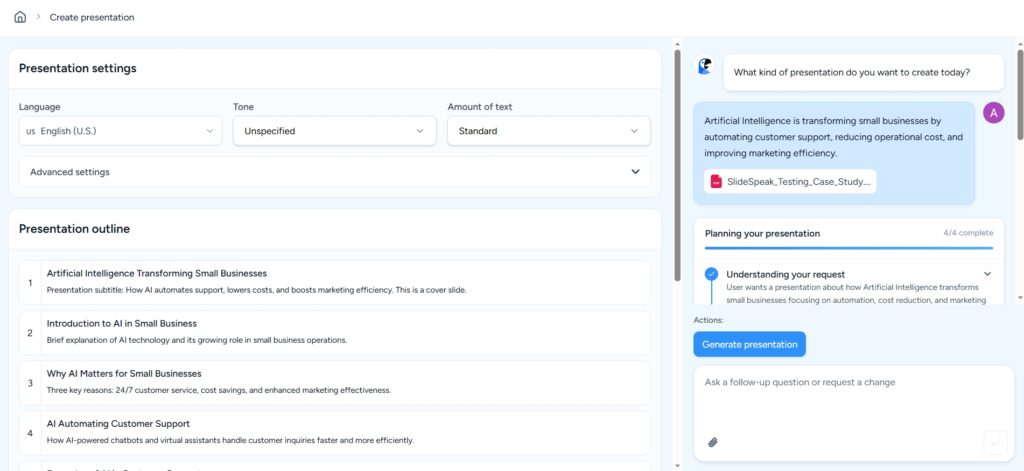The image size is (1024, 471).
Task: Click the user avatar with letter A
Action: (993, 112)
